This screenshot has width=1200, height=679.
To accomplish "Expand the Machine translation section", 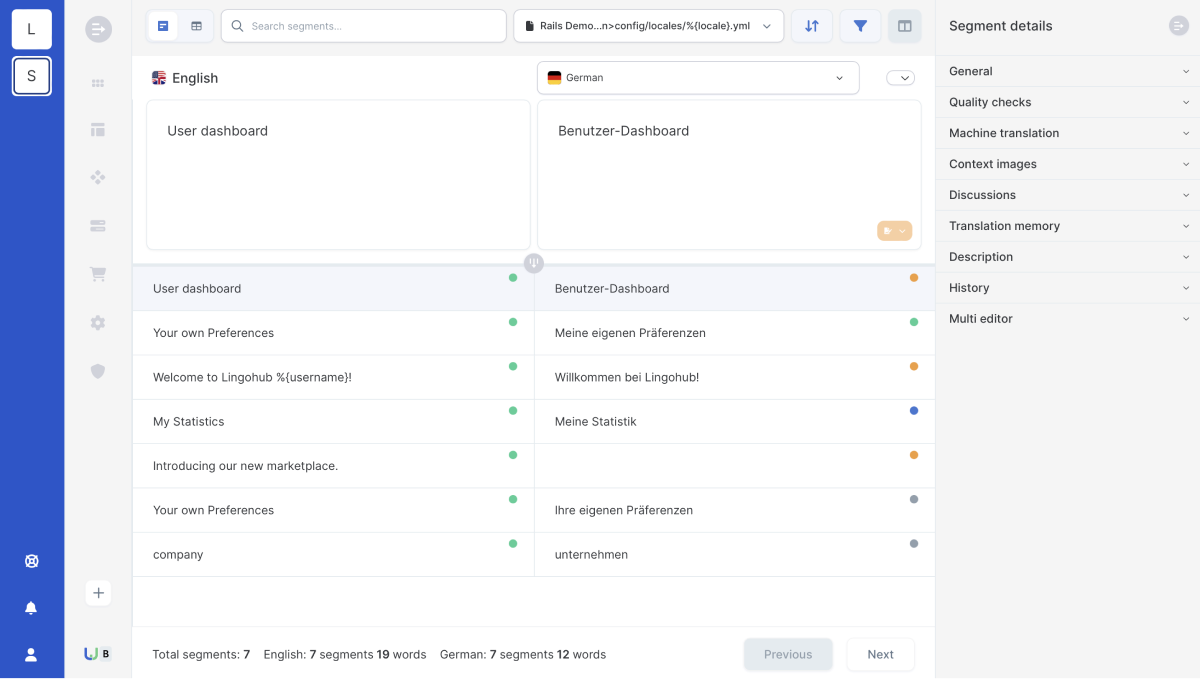I will (1068, 133).
